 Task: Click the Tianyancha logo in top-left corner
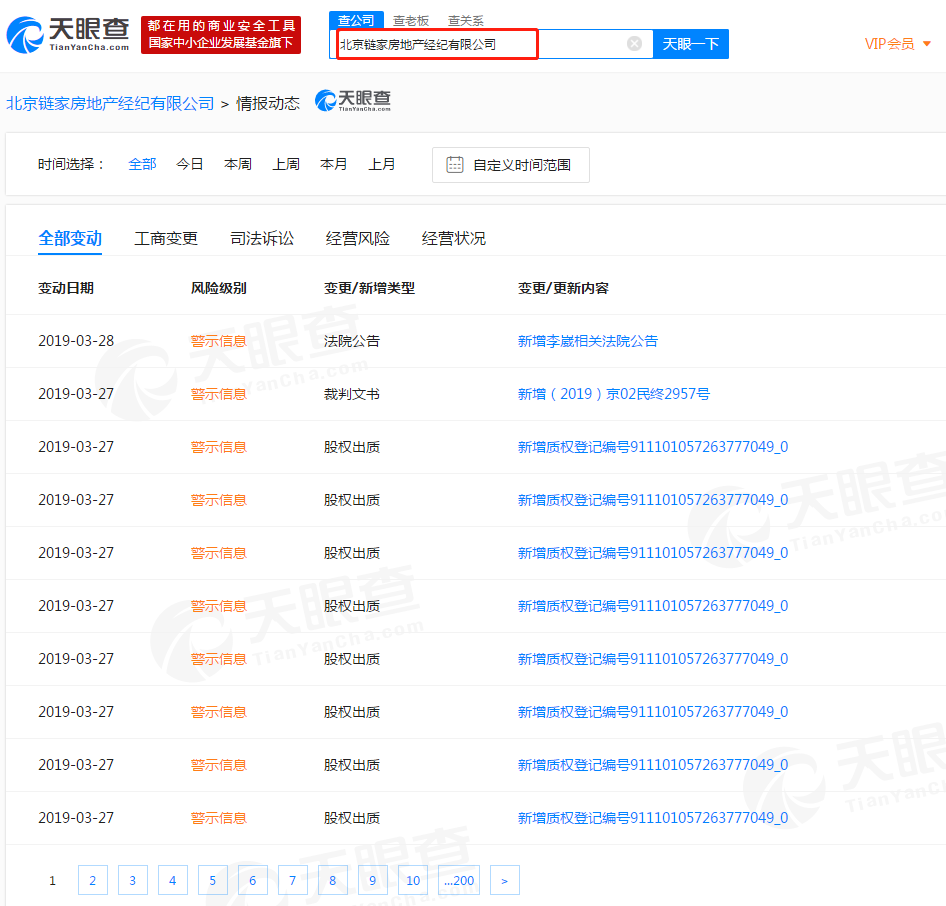coord(62,33)
